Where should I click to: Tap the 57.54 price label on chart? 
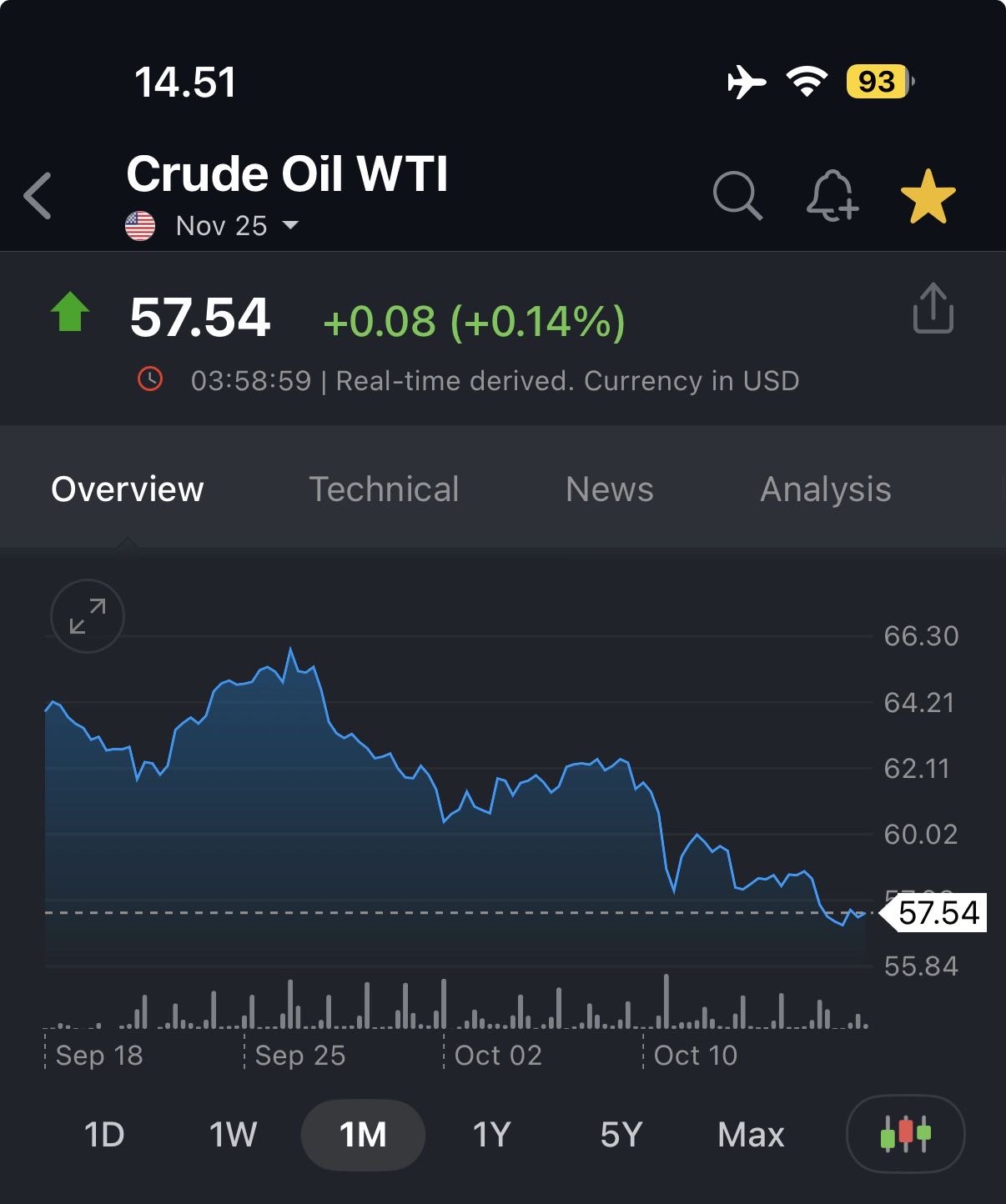(938, 913)
